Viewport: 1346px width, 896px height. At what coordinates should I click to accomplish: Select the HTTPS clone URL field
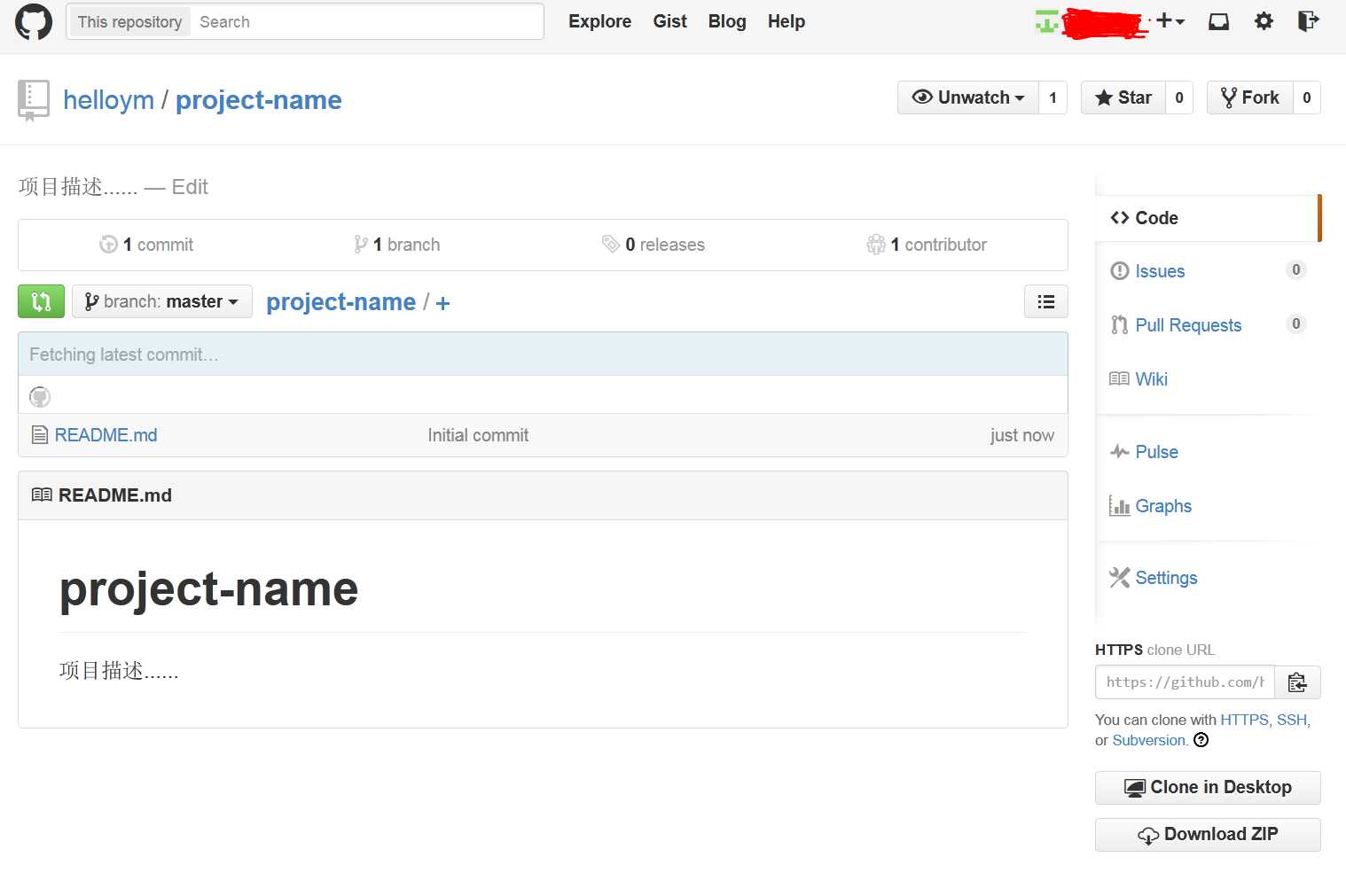click(x=1185, y=682)
